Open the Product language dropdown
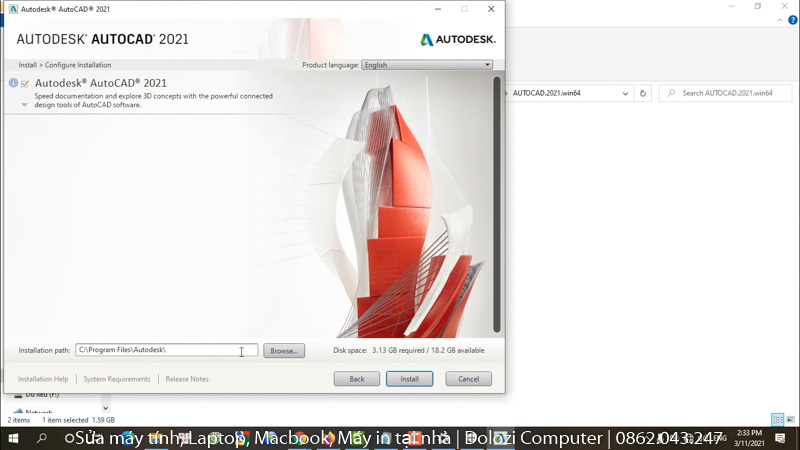This screenshot has height=450, width=800. (427, 65)
